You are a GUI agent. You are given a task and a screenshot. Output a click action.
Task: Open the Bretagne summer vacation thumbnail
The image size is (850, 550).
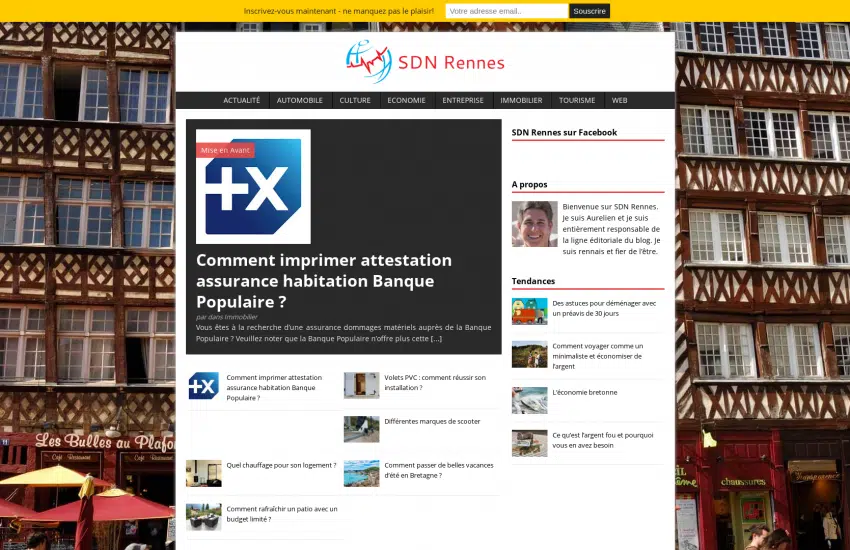click(x=361, y=473)
